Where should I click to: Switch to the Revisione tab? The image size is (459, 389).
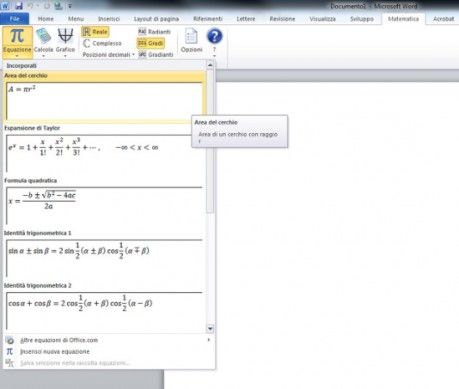click(282, 19)
